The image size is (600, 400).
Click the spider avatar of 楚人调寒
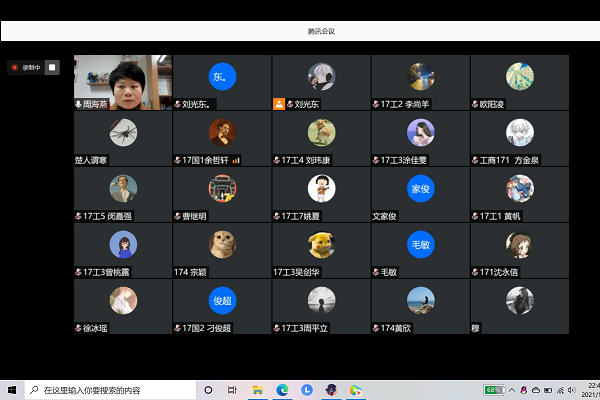click(x=123, y=131)
